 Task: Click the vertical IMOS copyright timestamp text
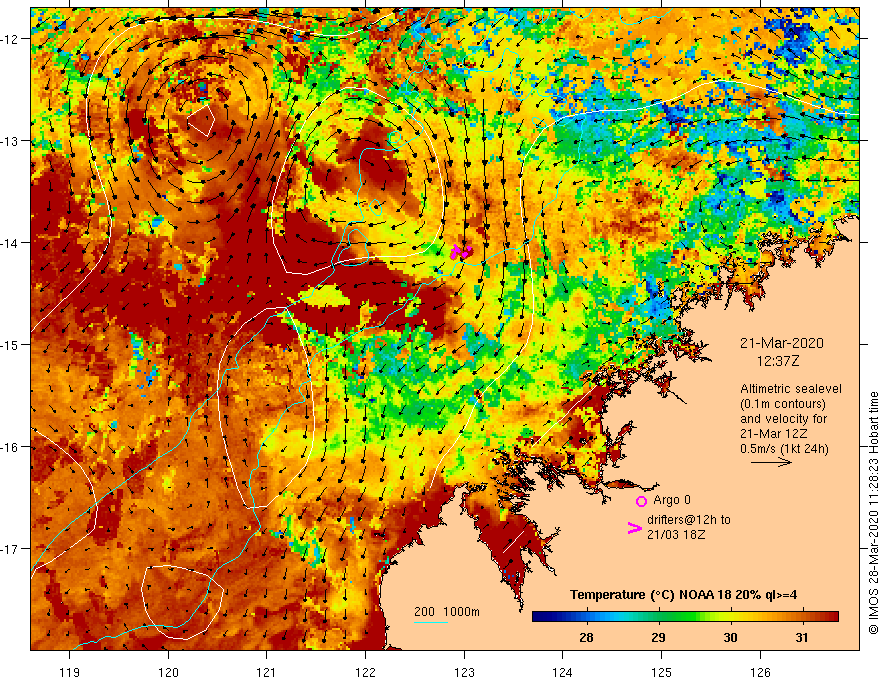pos(873,514)
